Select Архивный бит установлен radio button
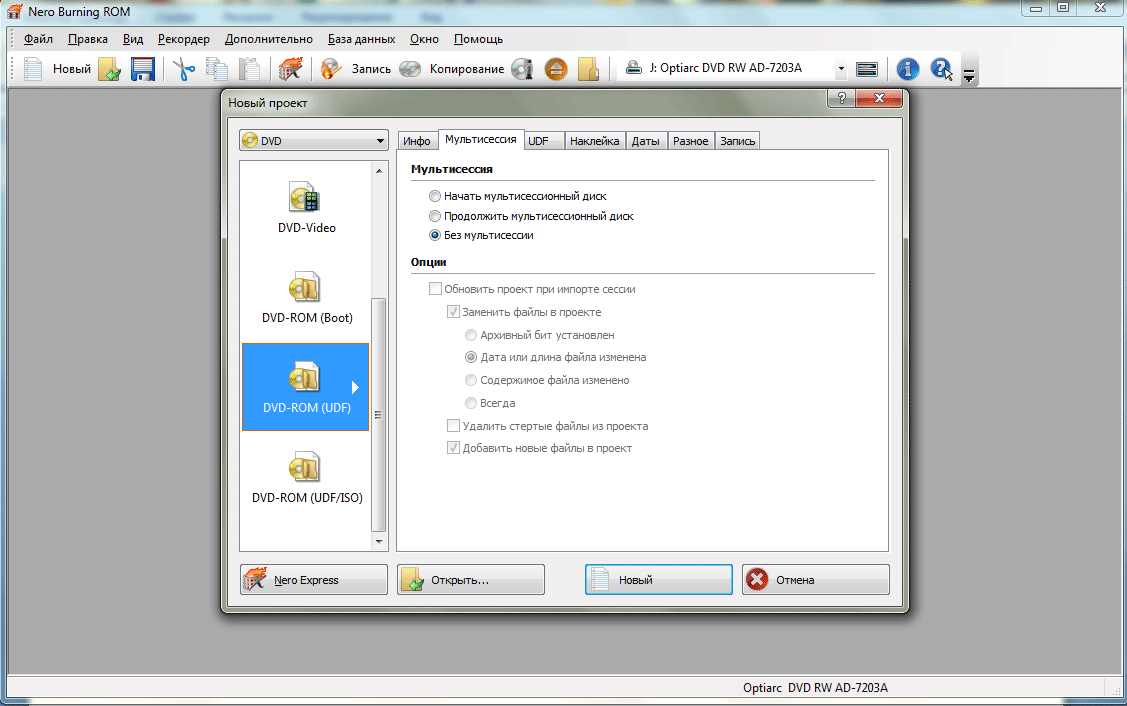This screenshot has width=1127, height=706. [x=471, y=335]
